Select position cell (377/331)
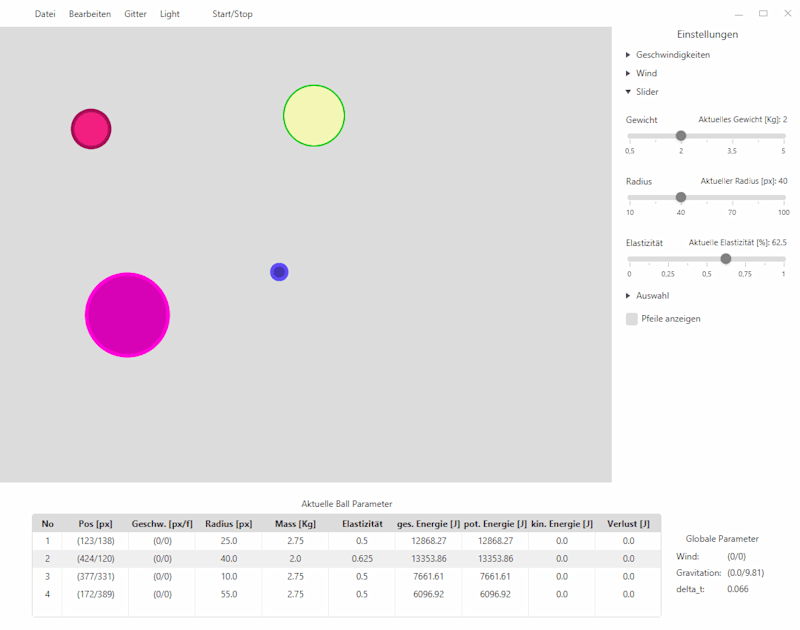 click(95, 576)
